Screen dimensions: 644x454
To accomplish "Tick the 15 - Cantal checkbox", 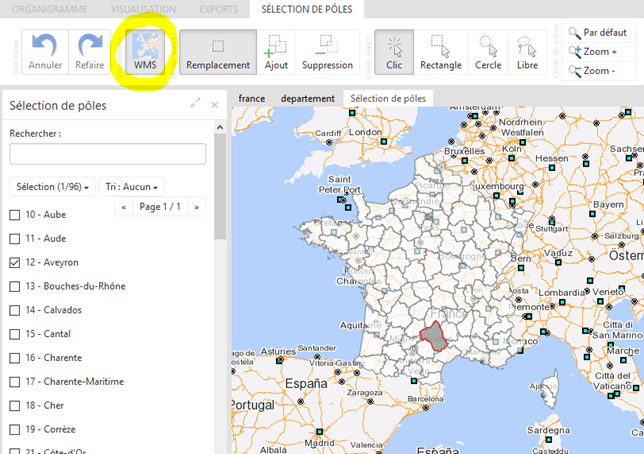I will (15, 334).
